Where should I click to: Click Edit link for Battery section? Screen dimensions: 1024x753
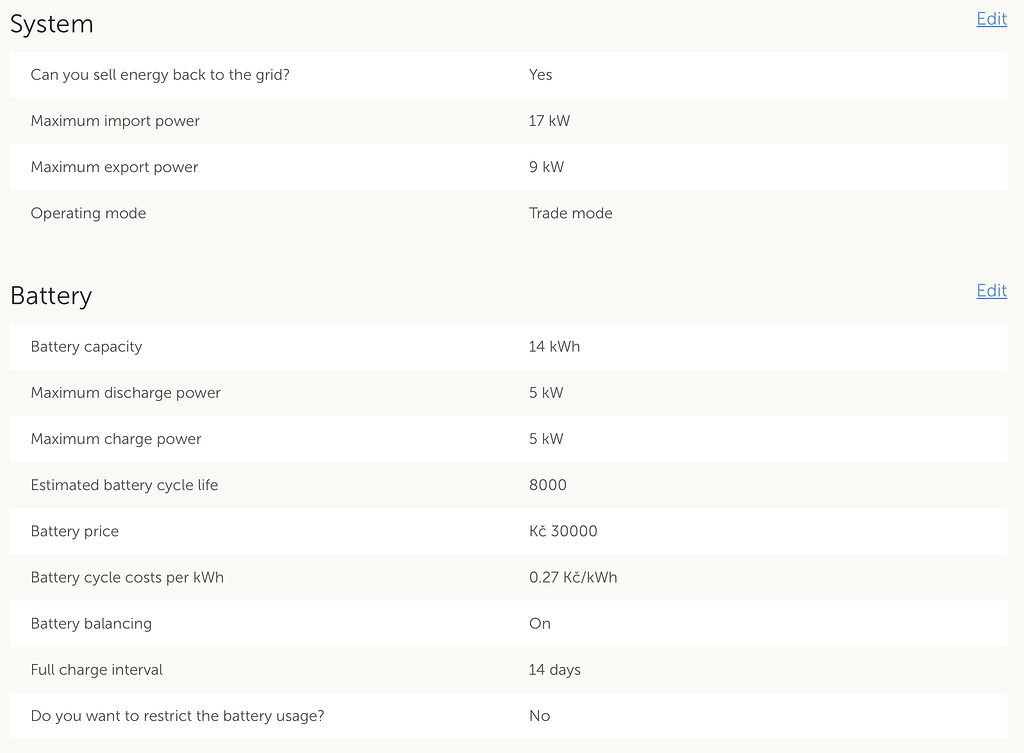tap(991, 291)
